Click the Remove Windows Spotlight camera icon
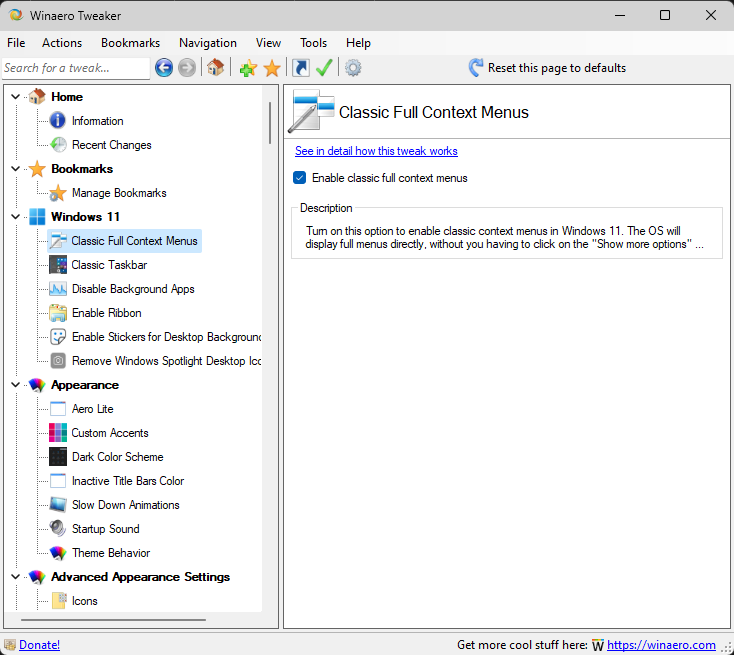The width and height of the screenshot is (734, 655). [x=58, y=361]
